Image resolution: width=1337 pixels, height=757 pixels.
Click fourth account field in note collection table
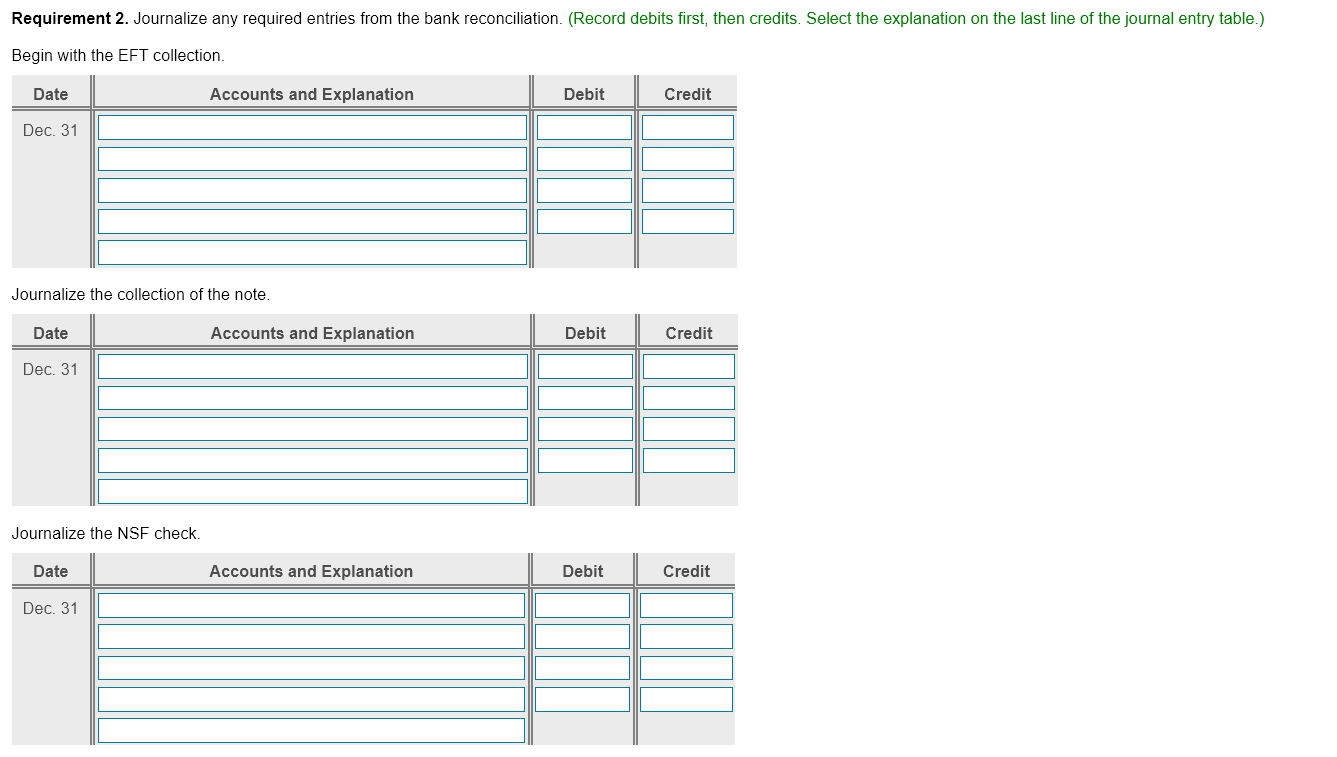click(x=313, y=460)
